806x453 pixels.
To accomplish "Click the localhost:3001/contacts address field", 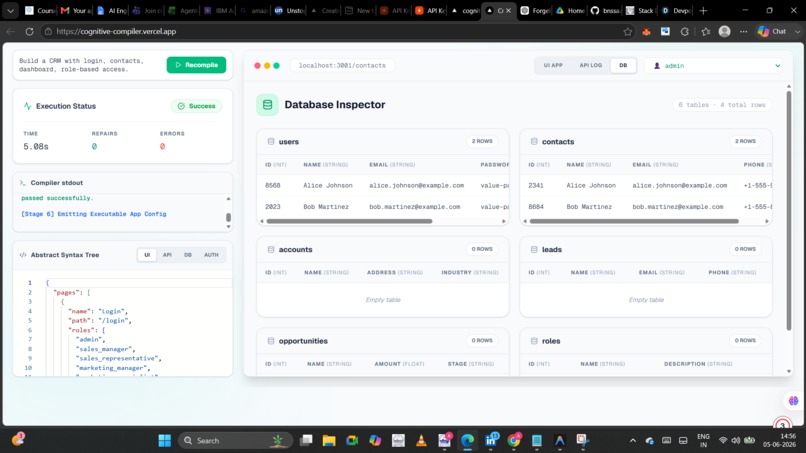I will (x=342, y=65).
